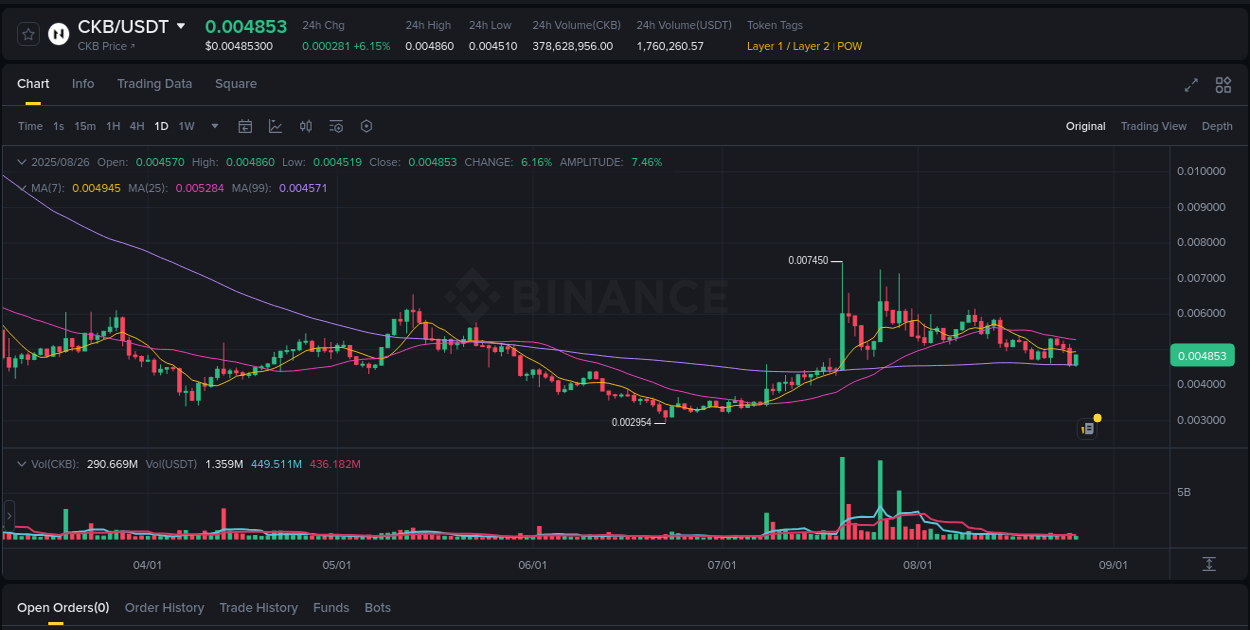Open the grid layout selector icon
Image resolution: width=1250 pixels, height=630 pixels.
coord(1223,86)
